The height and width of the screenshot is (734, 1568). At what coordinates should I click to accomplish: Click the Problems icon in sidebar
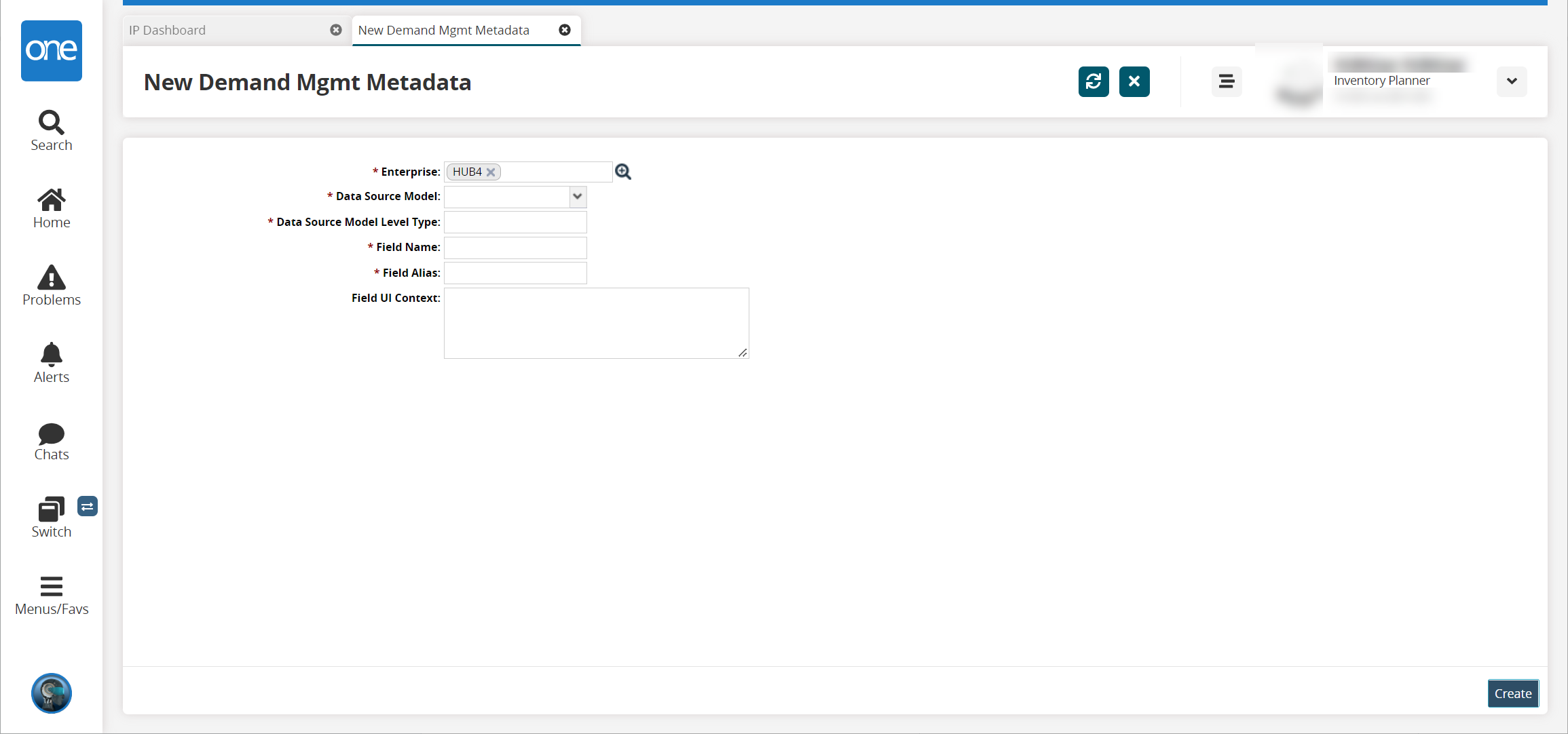tap(51, 285)
